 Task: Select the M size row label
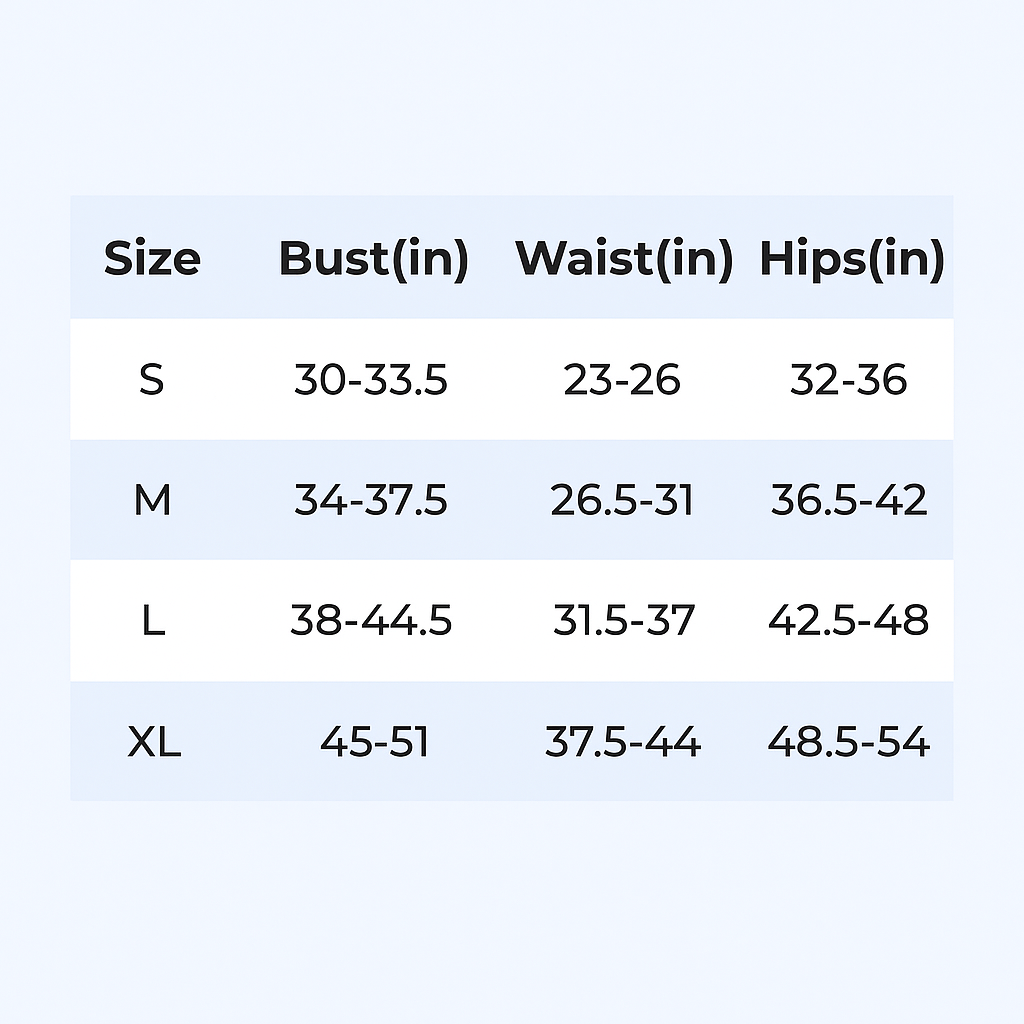[x=152, y=500]
